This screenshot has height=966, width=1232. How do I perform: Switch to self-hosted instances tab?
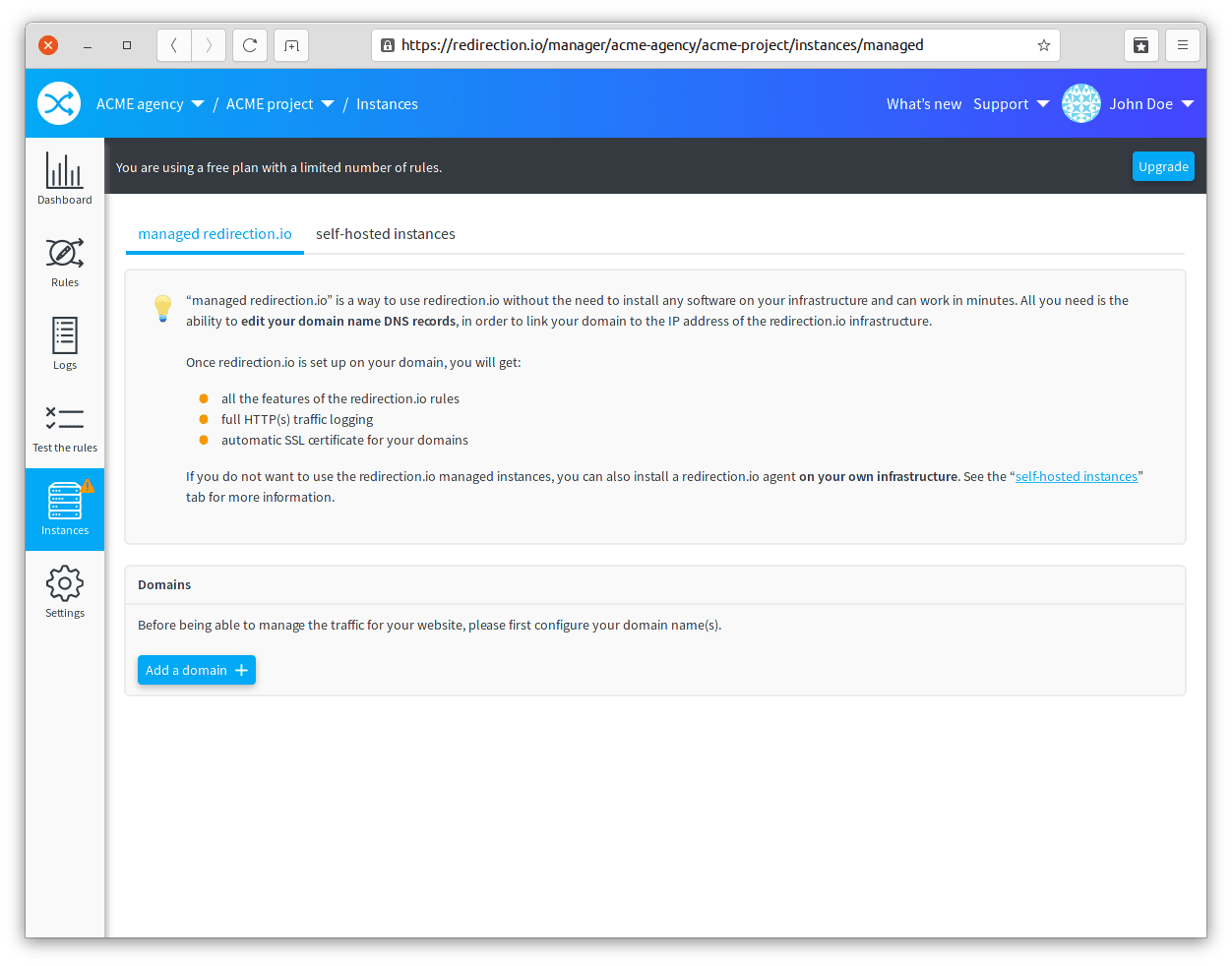click(x=386, y=234)
